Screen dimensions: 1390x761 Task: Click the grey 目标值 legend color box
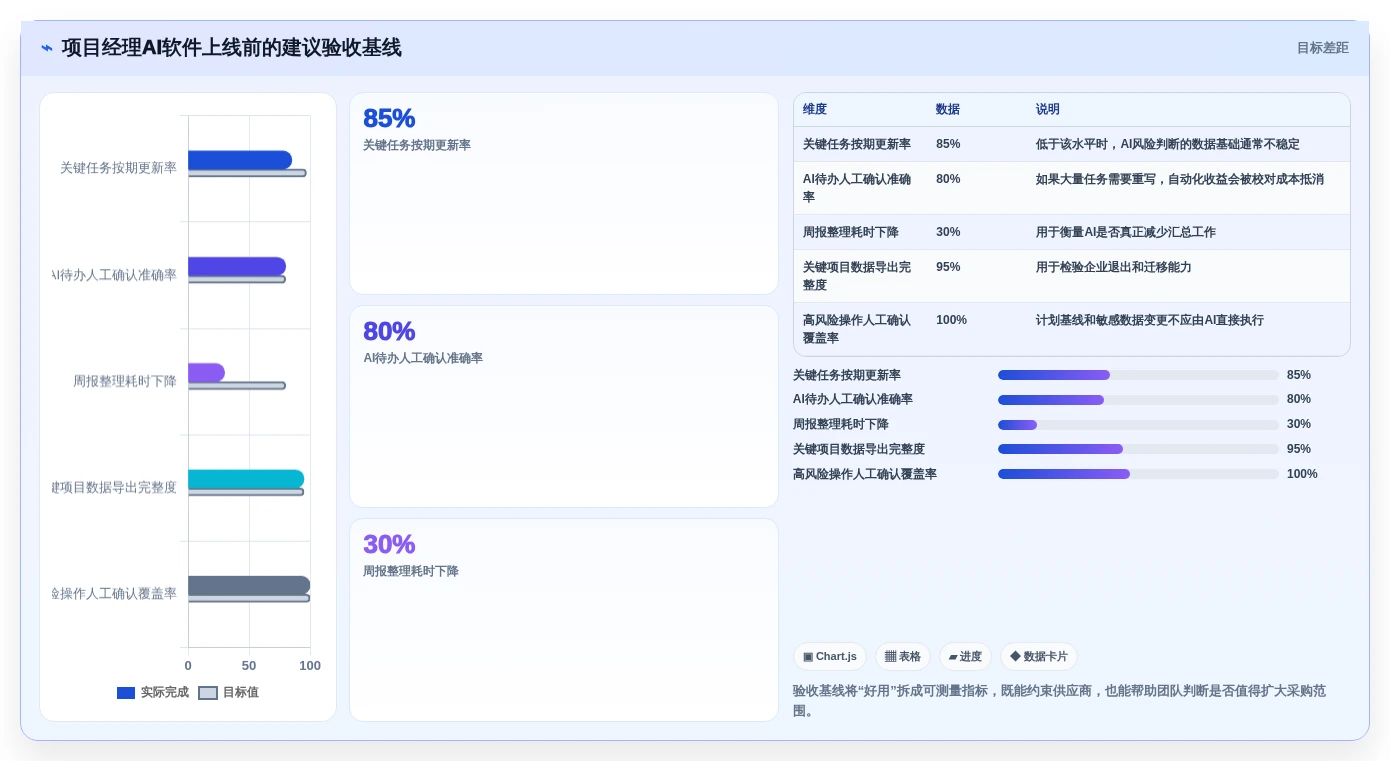208,693
